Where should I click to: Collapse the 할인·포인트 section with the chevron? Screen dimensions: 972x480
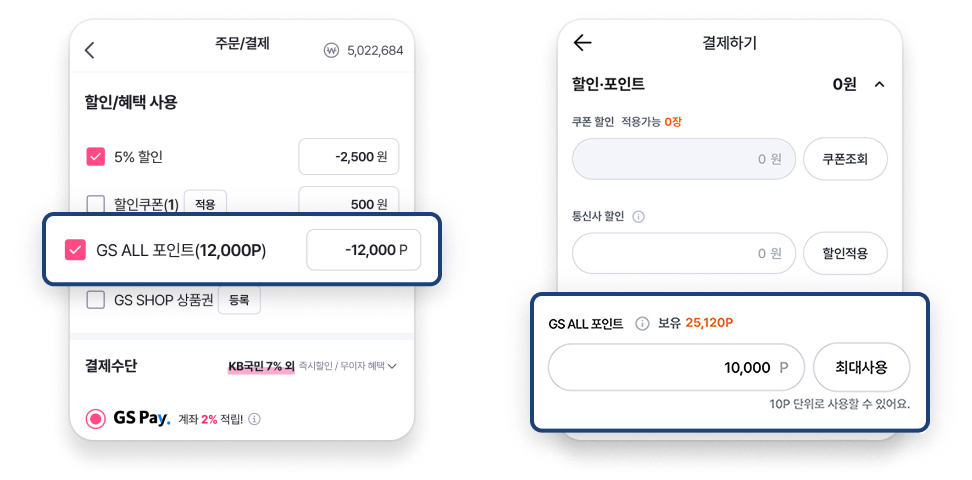coord(879,84)
